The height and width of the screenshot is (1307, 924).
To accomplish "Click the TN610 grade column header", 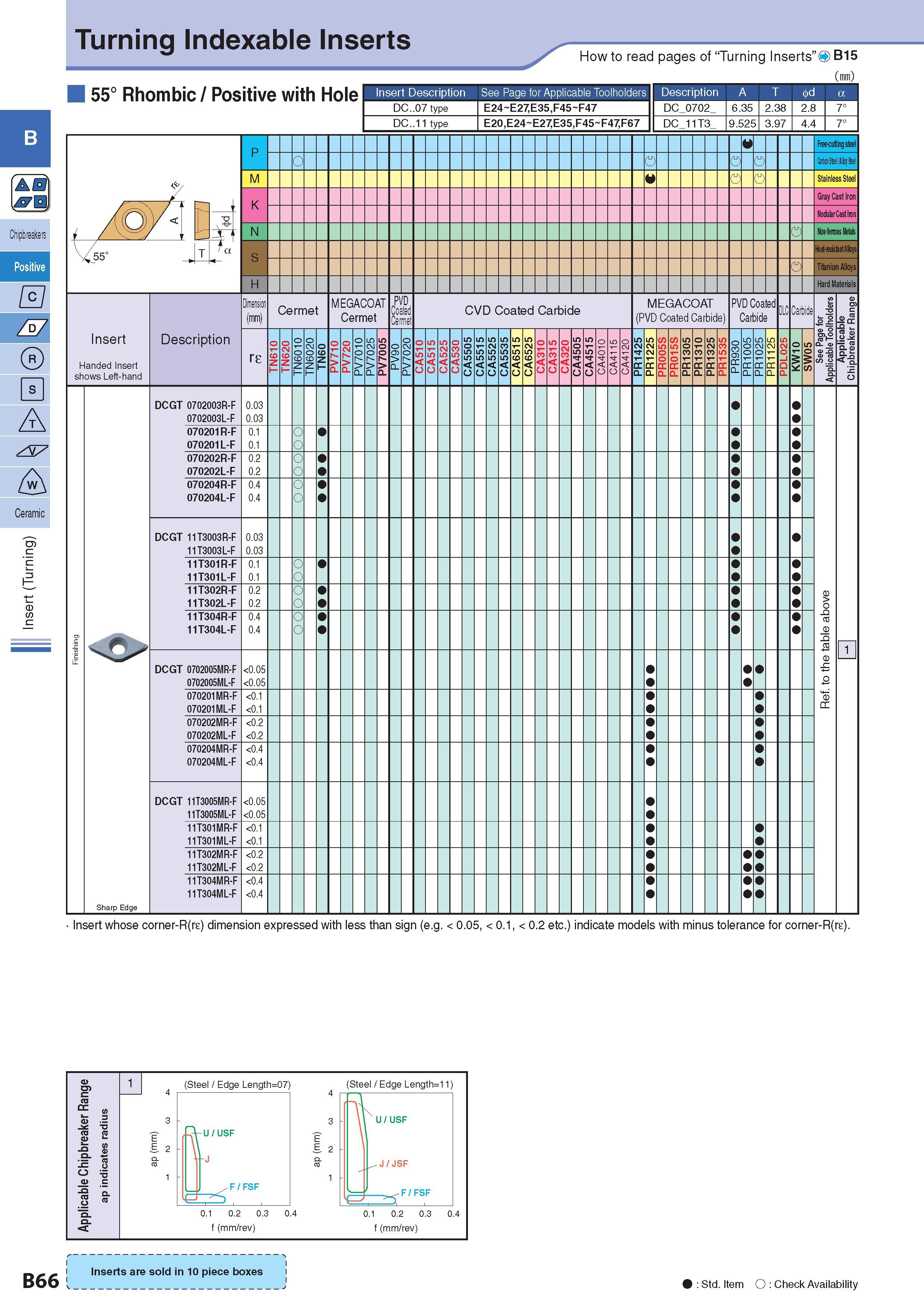I will tap(273, 356).
